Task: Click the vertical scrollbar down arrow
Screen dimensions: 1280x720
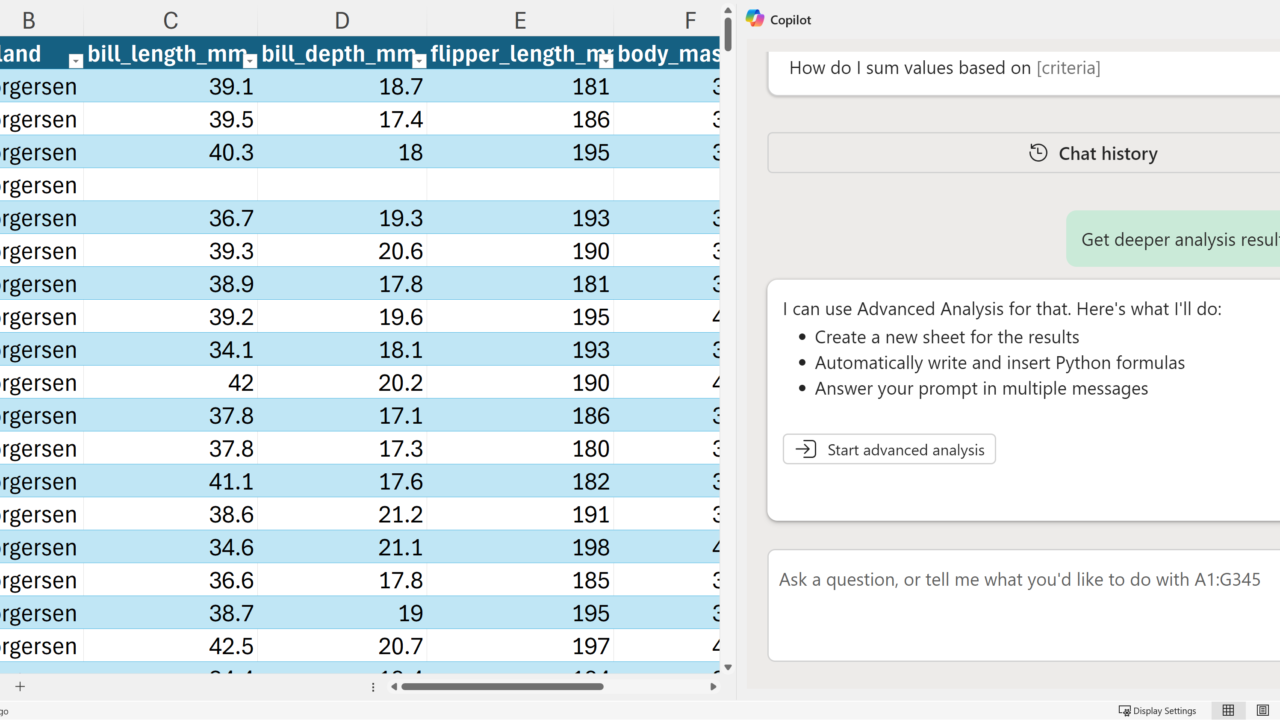Action: tap(728, 667)
